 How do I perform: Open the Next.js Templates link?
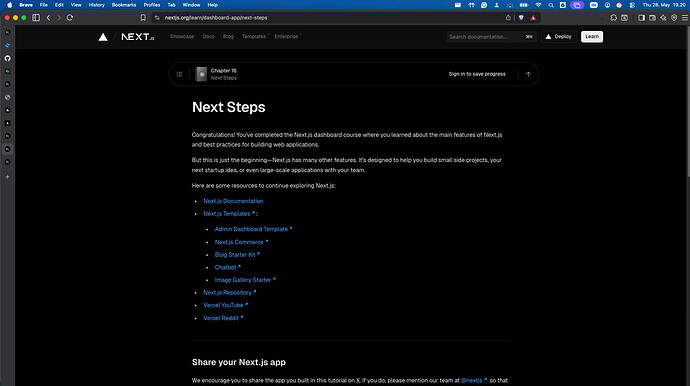pyautogui.click(x=229, y=214)
